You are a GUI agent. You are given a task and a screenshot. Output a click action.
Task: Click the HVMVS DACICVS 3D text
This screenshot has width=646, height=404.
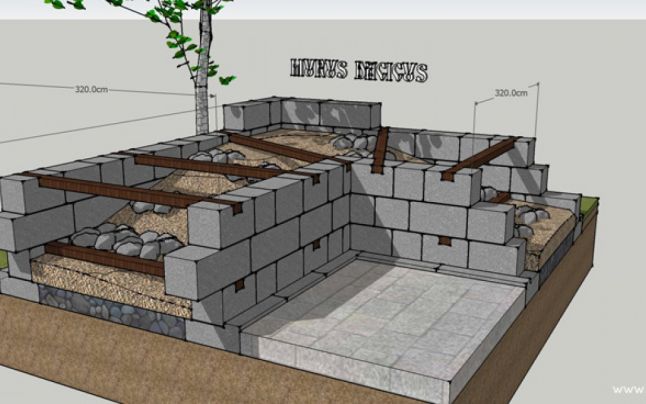357,72
